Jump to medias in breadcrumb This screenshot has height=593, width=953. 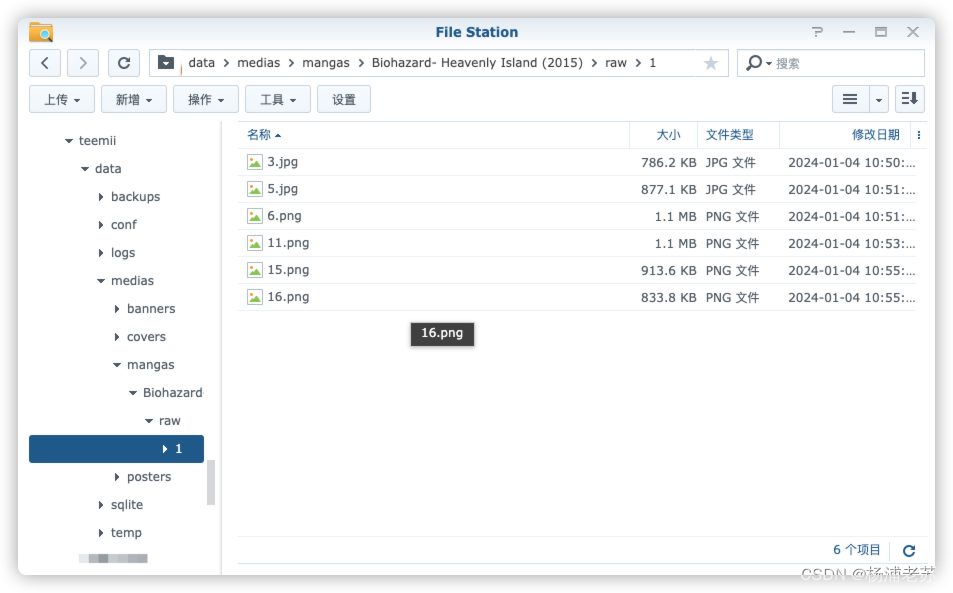[x=258, y=63]
